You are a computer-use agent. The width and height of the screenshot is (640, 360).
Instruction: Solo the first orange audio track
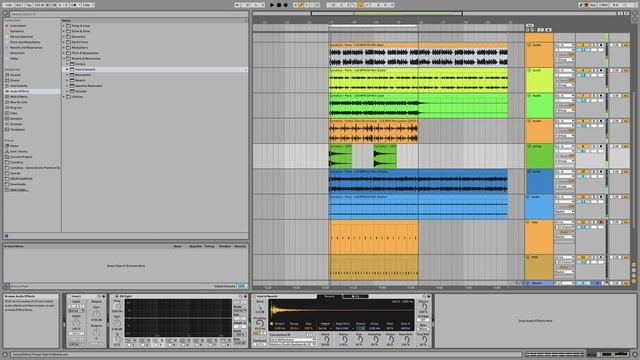click(x=594, y=45)
